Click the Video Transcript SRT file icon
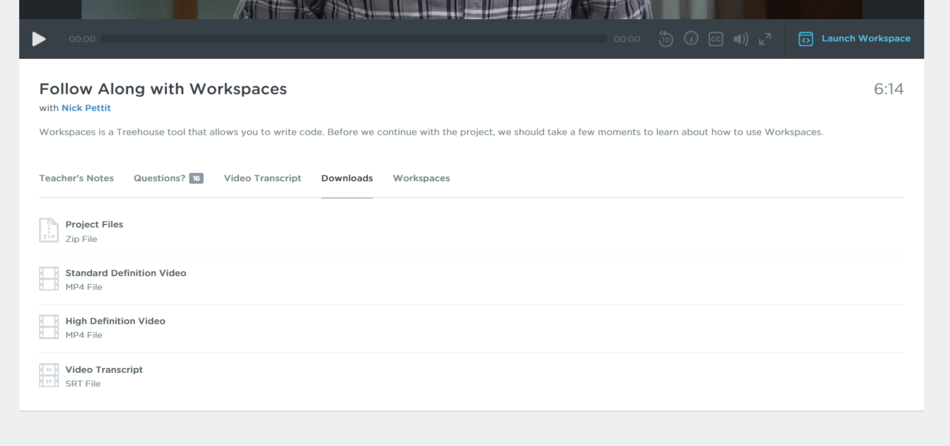This screenshot has width=950, height=446. pos(49,375)
